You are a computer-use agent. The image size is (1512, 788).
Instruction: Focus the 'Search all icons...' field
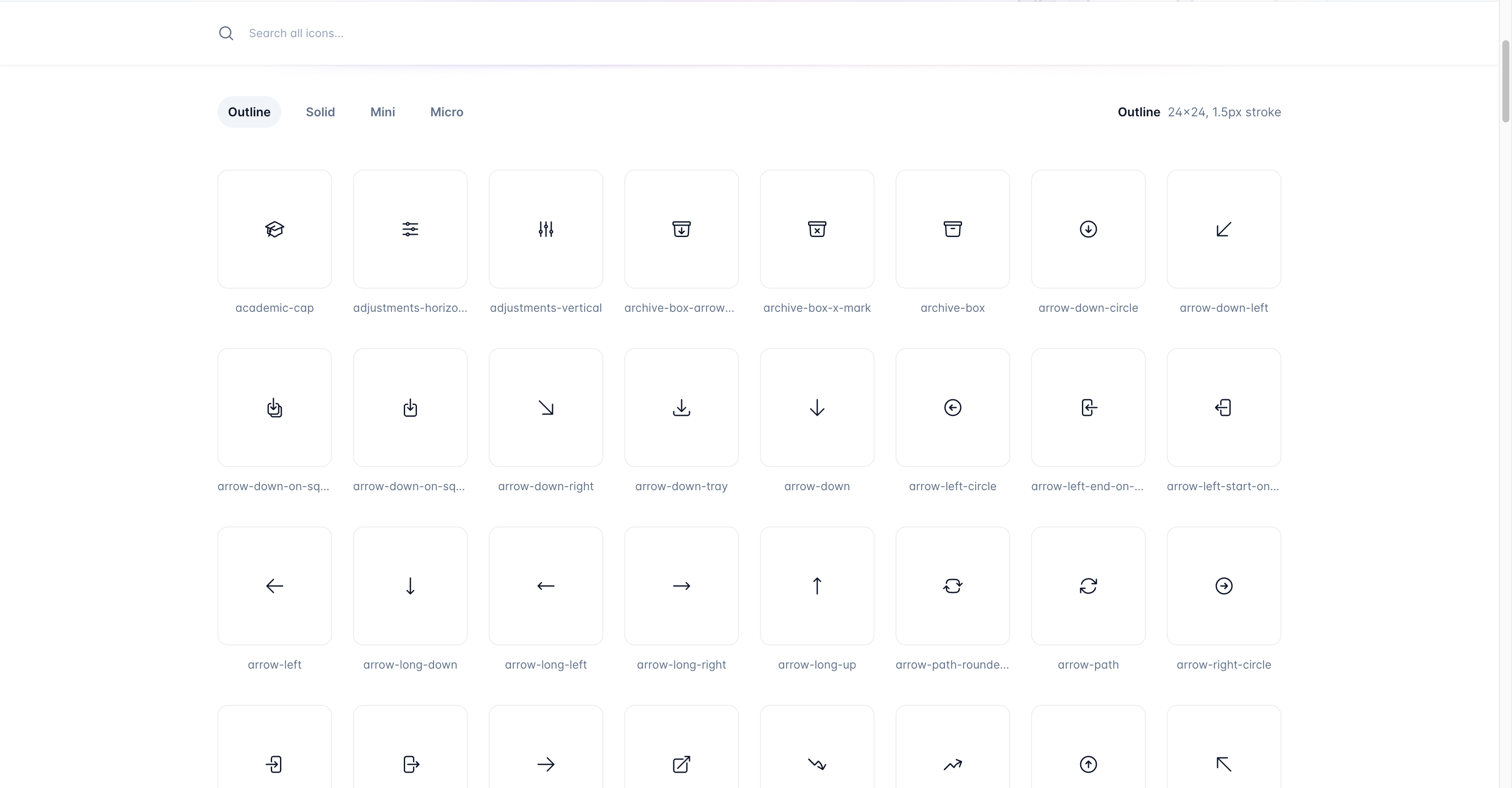[749, 33]
